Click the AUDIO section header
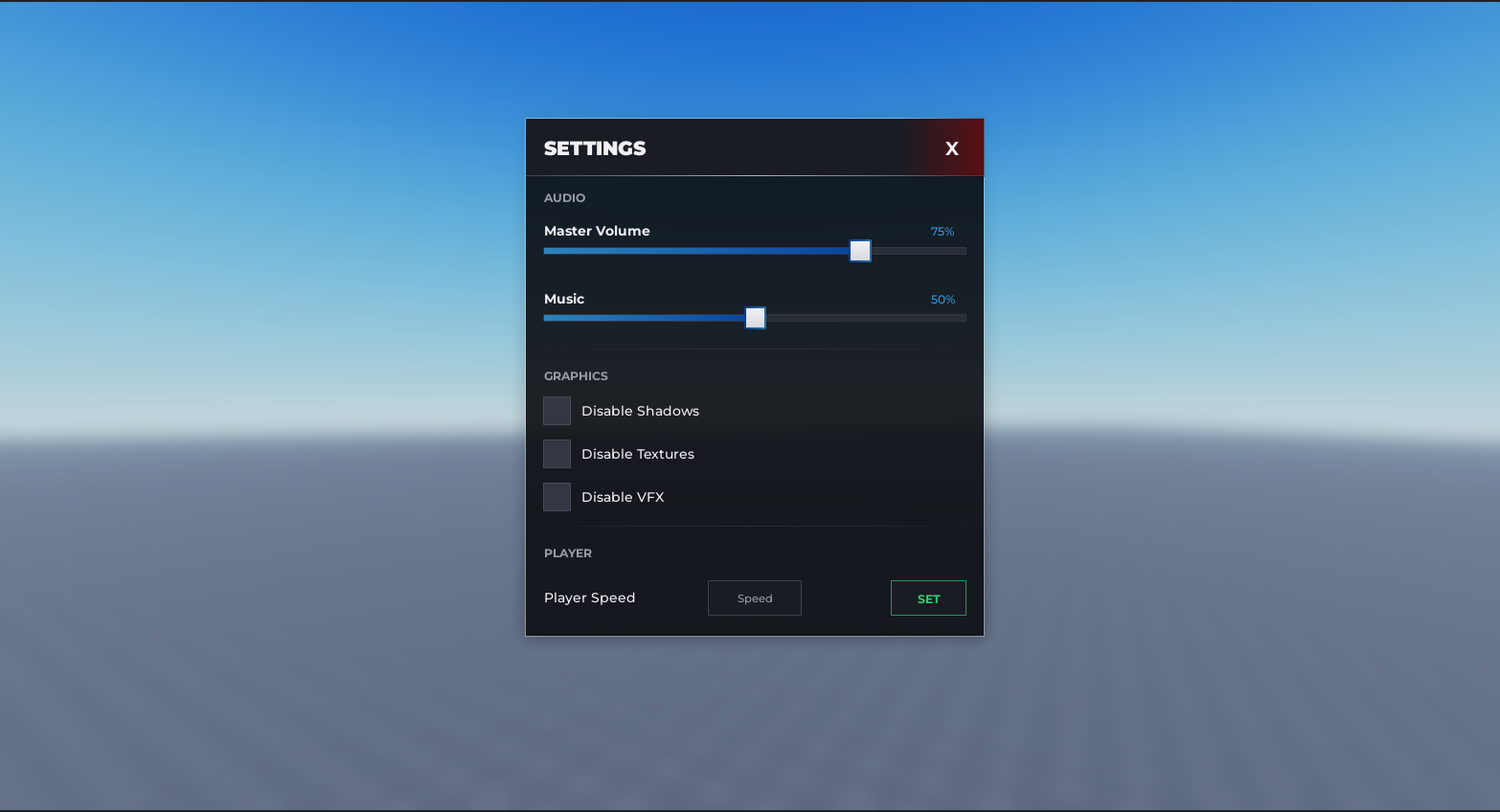1500x812 pixels. (564, 198)
